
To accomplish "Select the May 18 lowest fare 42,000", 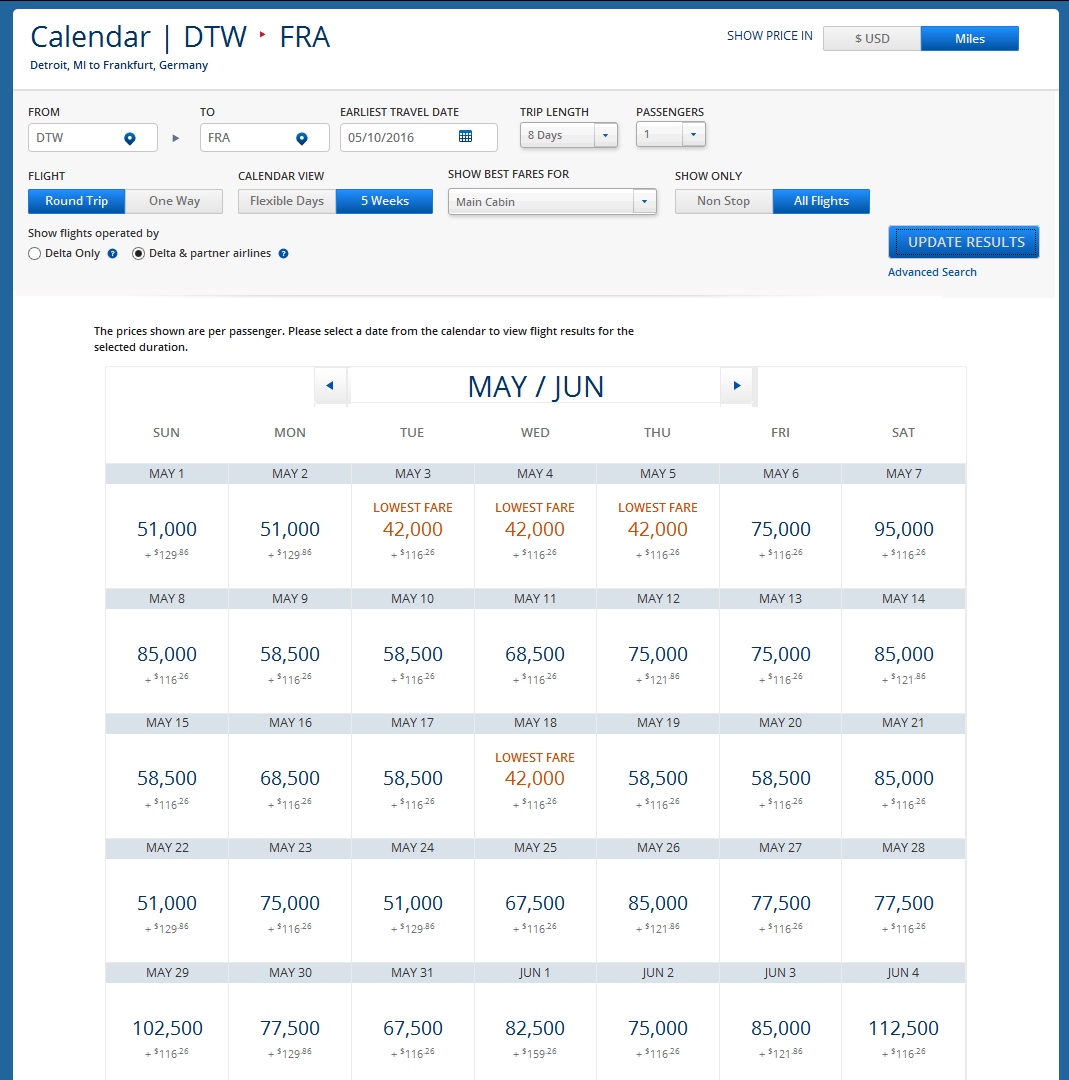I will pos(535,778).
